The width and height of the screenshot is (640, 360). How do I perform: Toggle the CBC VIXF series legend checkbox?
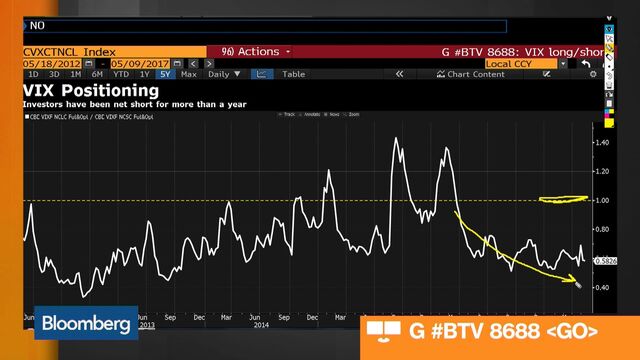pos(27,117)
